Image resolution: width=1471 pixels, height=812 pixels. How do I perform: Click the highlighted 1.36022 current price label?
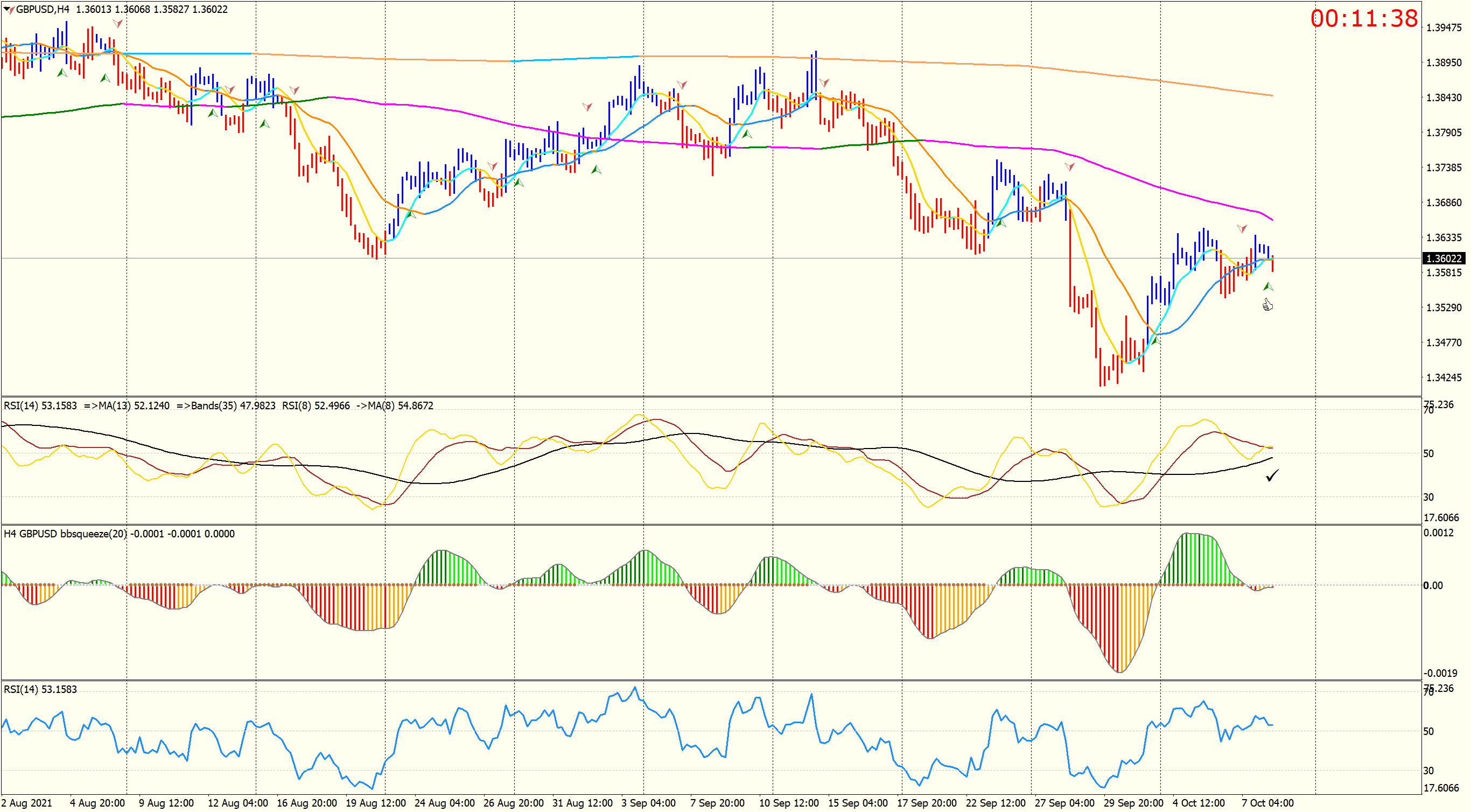point(1443,258)
